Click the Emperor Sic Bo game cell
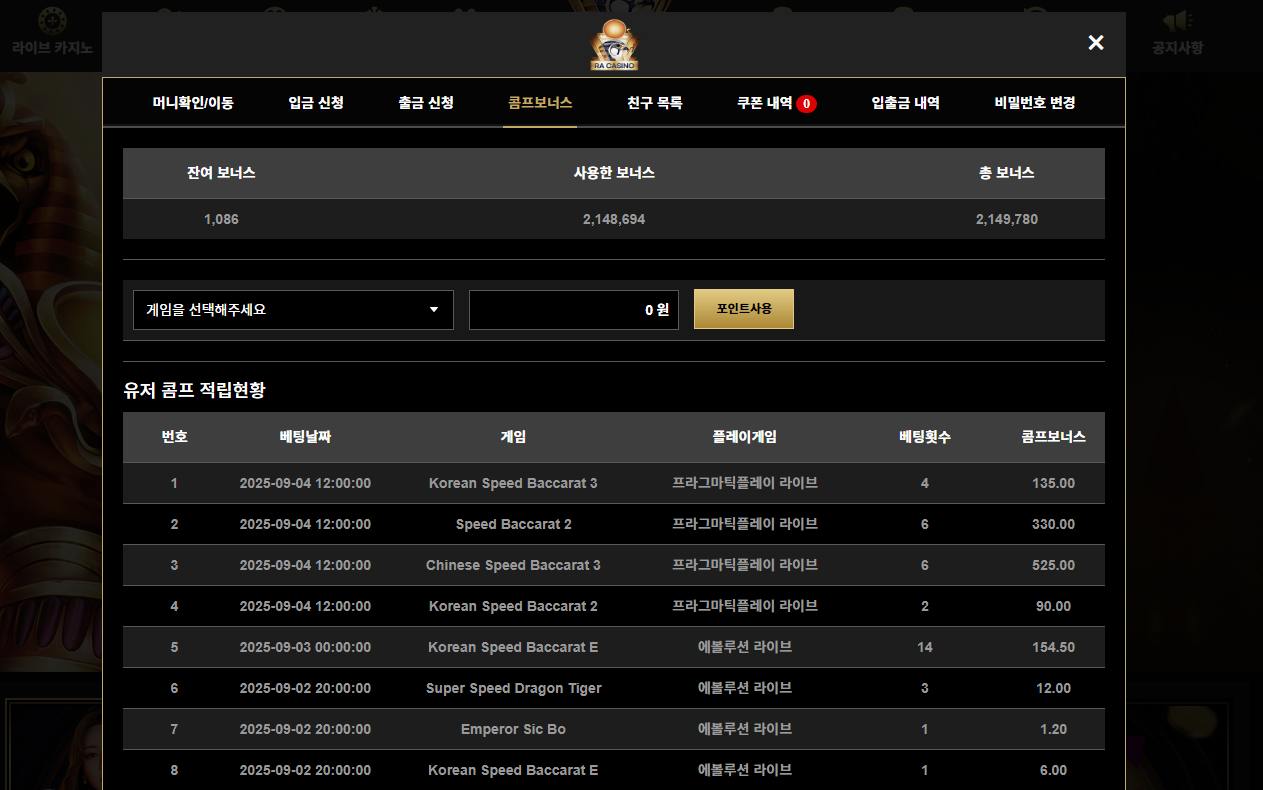This screenshot has height=790, width=1263. [513, 729]
